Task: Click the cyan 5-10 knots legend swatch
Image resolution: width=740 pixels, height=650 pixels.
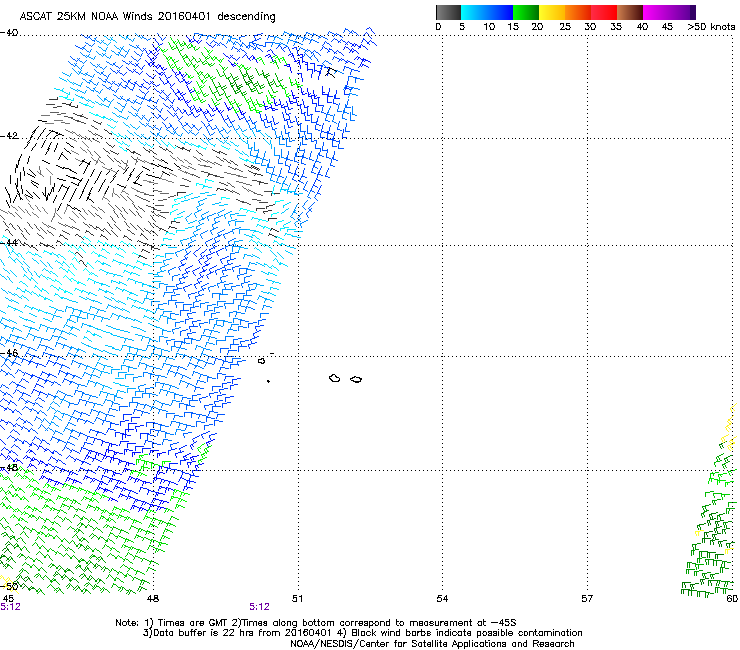Action: (x=473, y=12)
